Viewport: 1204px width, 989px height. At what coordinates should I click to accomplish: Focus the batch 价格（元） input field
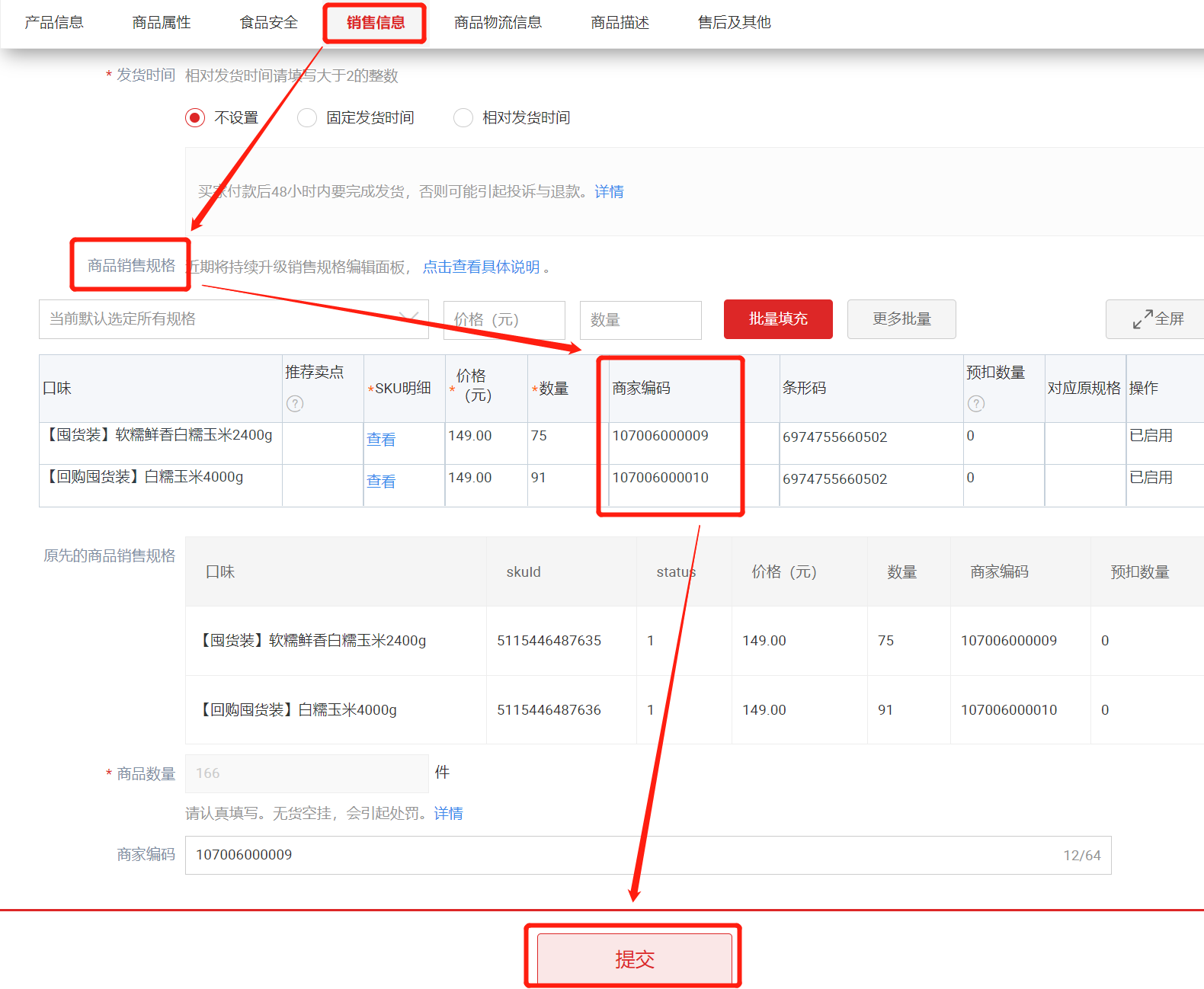tap(504, 320)
